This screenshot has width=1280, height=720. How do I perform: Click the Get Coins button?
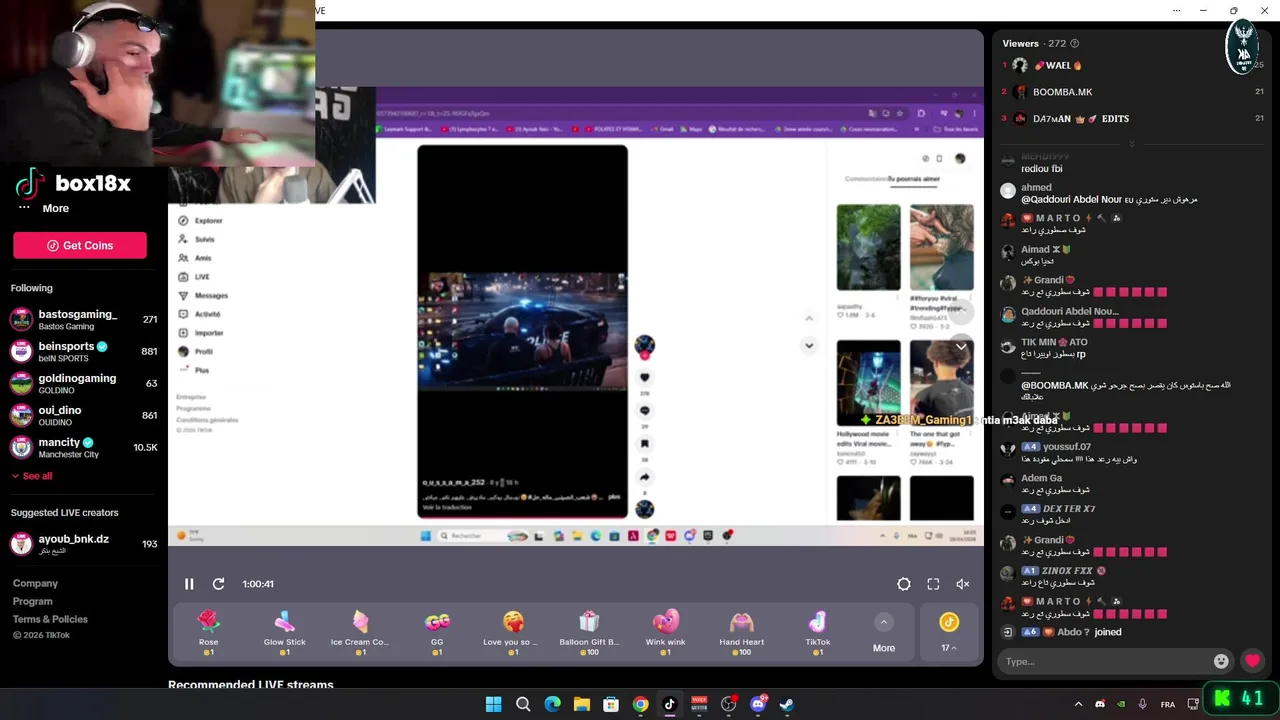[80, 245]
